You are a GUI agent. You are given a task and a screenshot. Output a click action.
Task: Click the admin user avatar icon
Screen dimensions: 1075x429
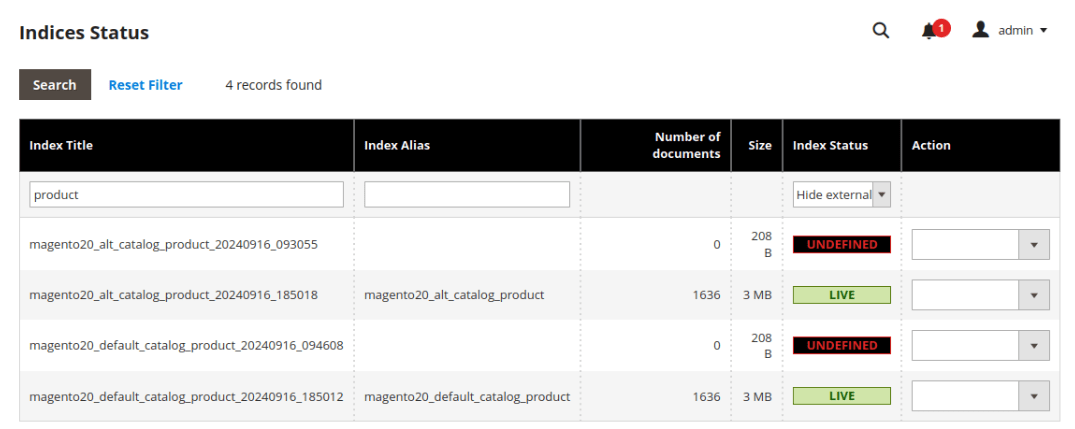pos(981,30)
